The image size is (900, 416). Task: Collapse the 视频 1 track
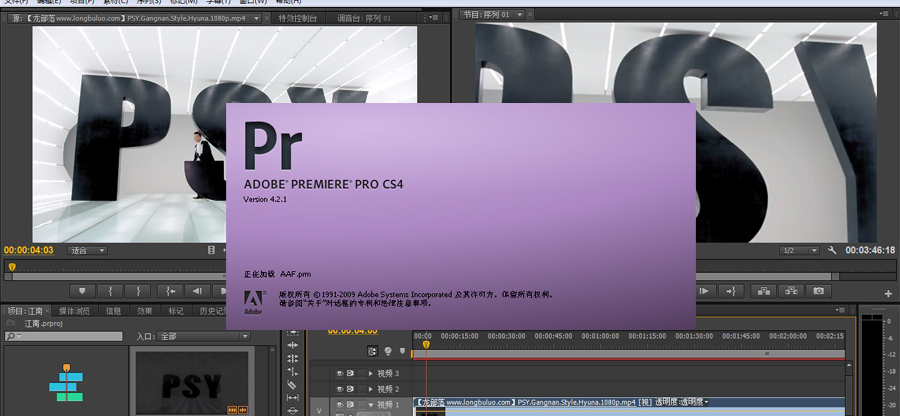(371, 405)
